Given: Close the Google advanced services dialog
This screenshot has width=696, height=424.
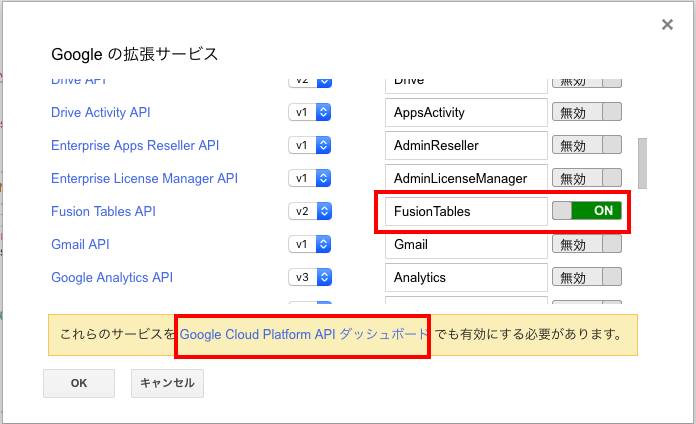Looking at the screenshot, I should tap(667, 24).
